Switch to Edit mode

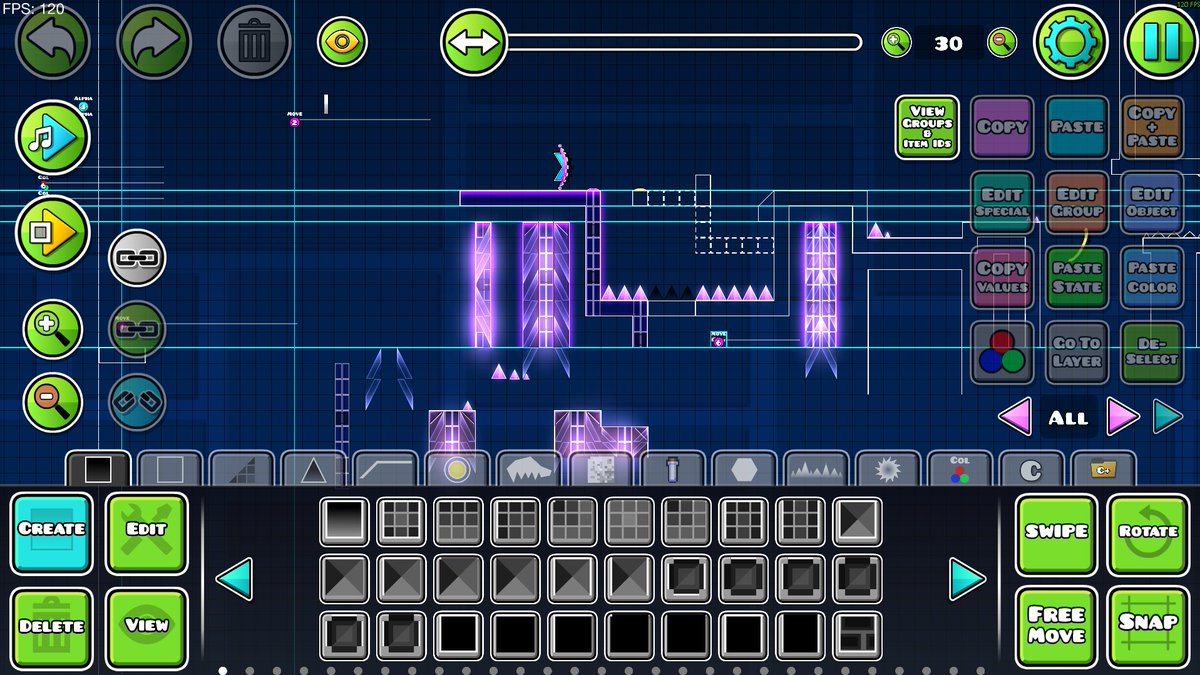[147, 533]
